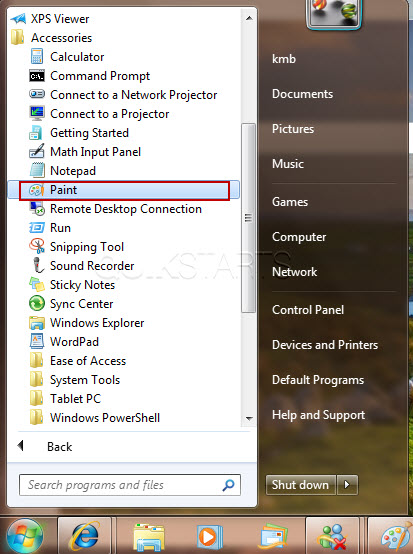Open Sticky Notes via its icon
The width and height of the screenshot is (413, 554).
point(37,284)
